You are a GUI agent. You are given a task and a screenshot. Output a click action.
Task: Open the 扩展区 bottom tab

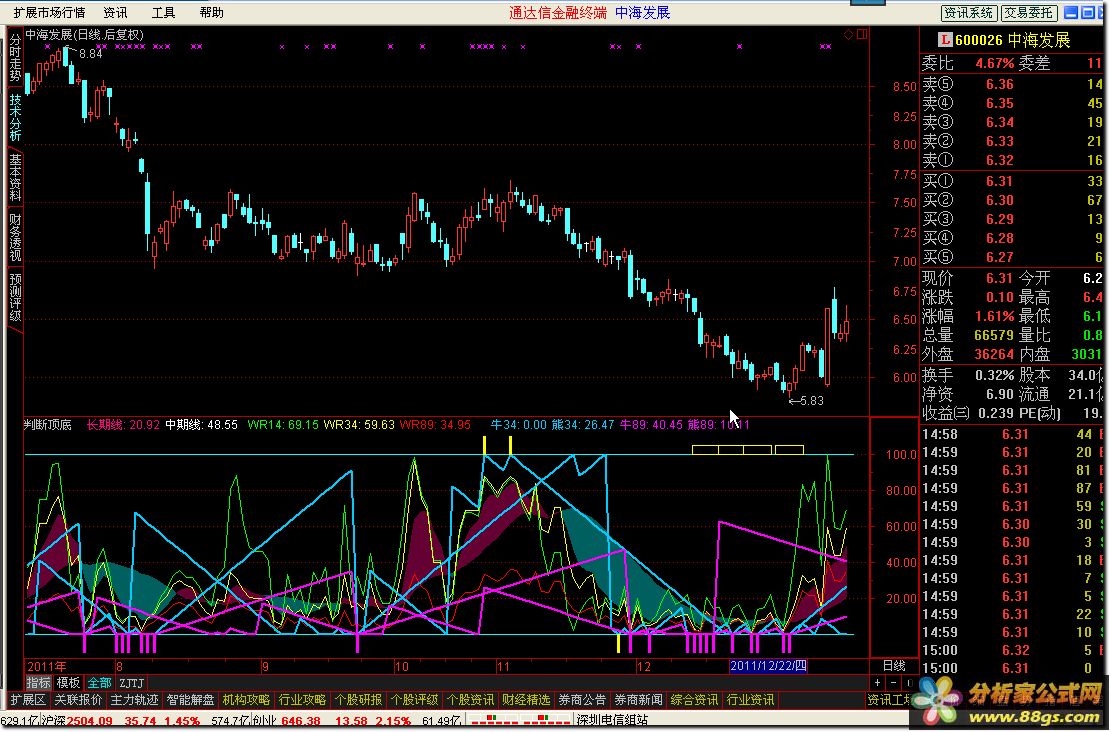(x=28, y=699)
